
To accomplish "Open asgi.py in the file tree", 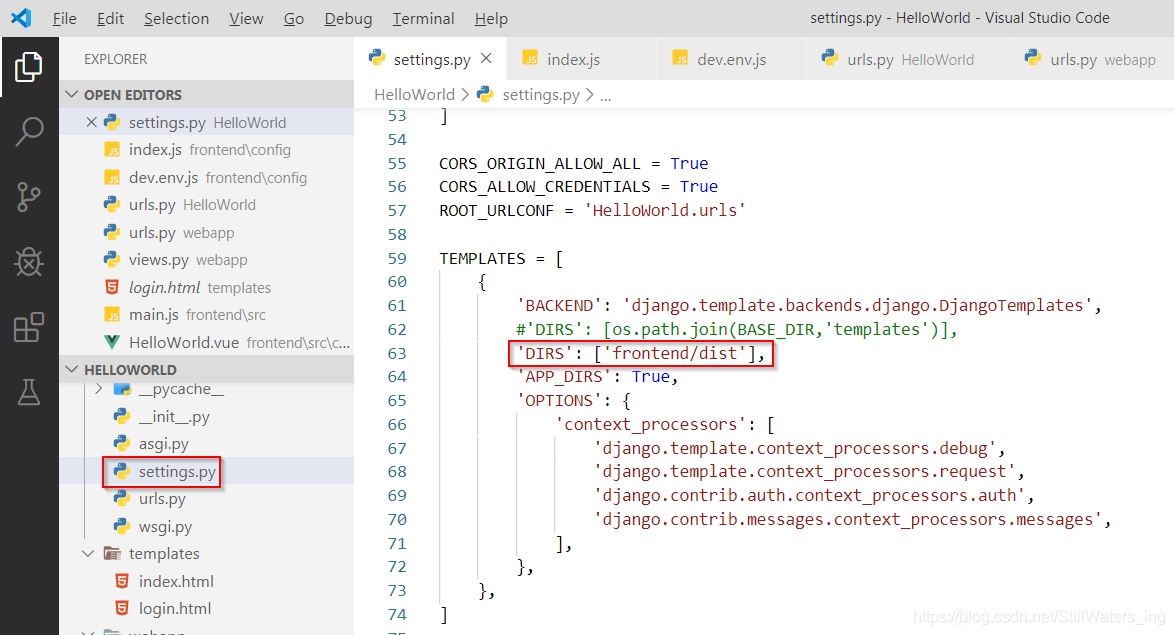I will point(207,444).
